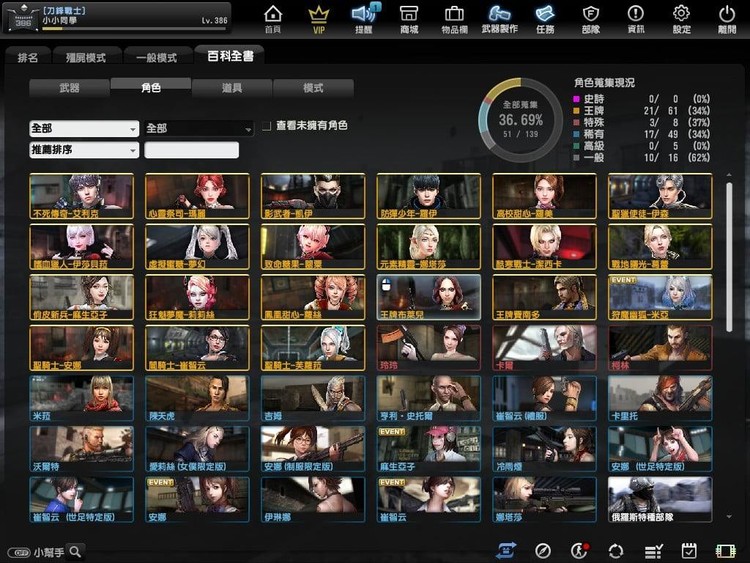750x563 pixels.
Task: Click the compass icon in bottom bar
Action: tap(542, 551)
